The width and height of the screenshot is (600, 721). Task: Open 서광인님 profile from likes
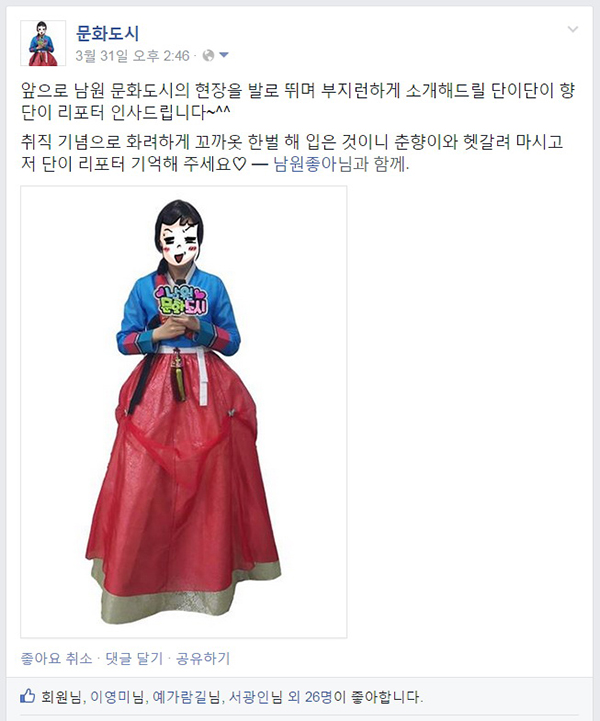(x=255, y=697)
